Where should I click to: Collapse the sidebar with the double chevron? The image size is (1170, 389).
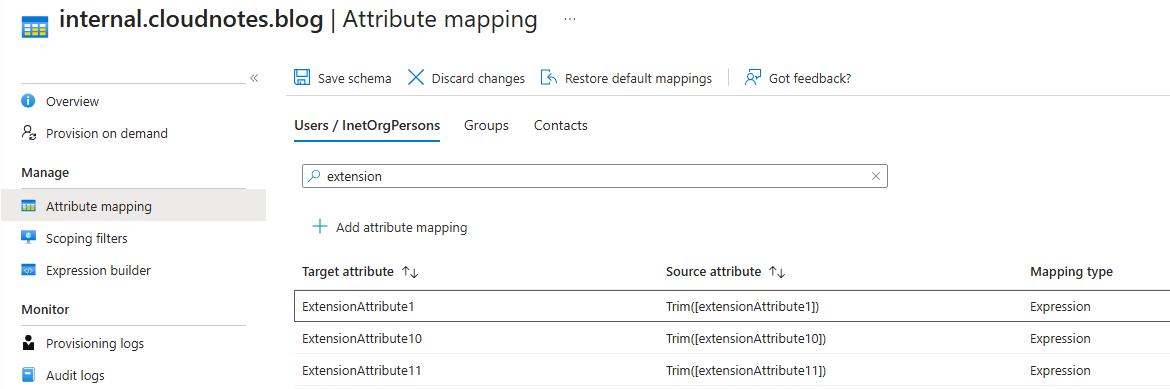[x=254, y=78]
